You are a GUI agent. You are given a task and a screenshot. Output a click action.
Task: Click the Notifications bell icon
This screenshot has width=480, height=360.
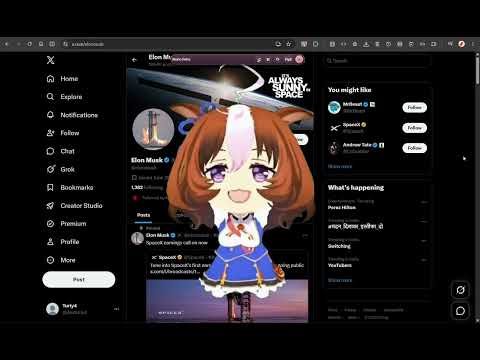click(50, 115)
